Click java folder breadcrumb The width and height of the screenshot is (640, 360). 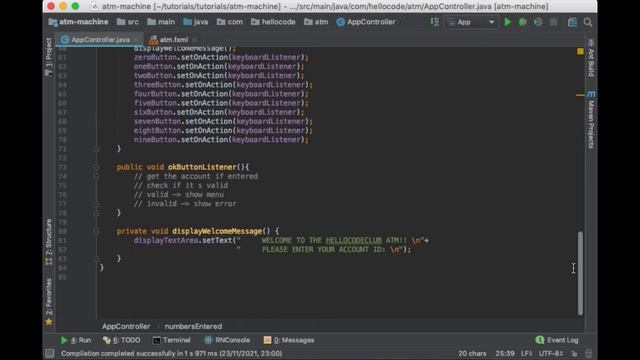tap(196, 22)
